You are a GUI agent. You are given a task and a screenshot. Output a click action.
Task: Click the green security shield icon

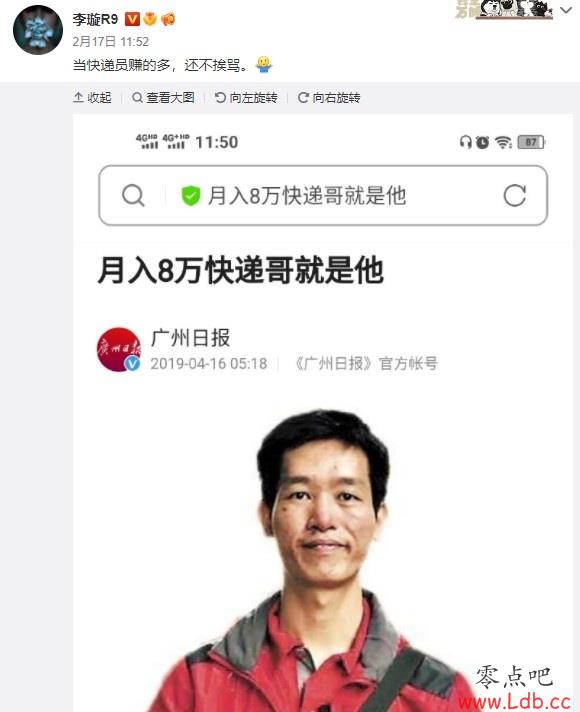(x=191, y=196)
